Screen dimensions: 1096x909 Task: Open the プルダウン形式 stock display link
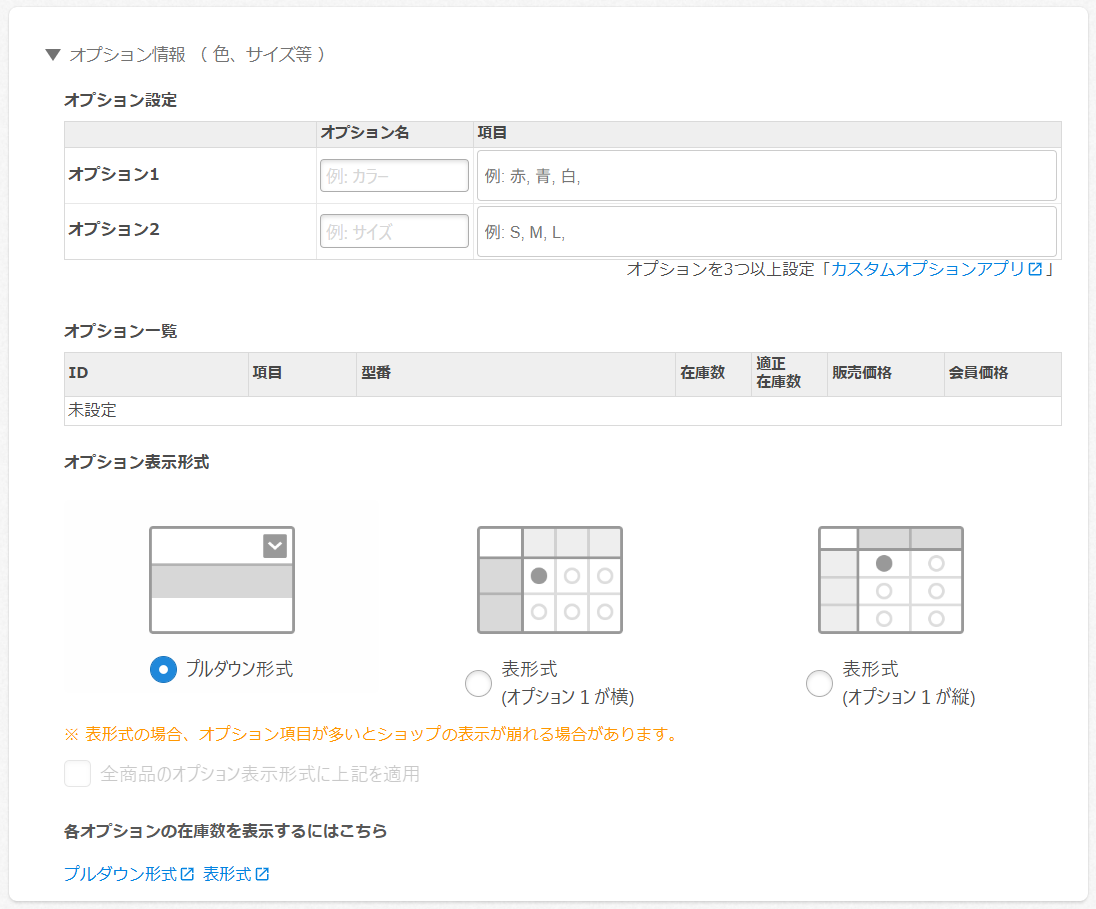coord(120,874)
